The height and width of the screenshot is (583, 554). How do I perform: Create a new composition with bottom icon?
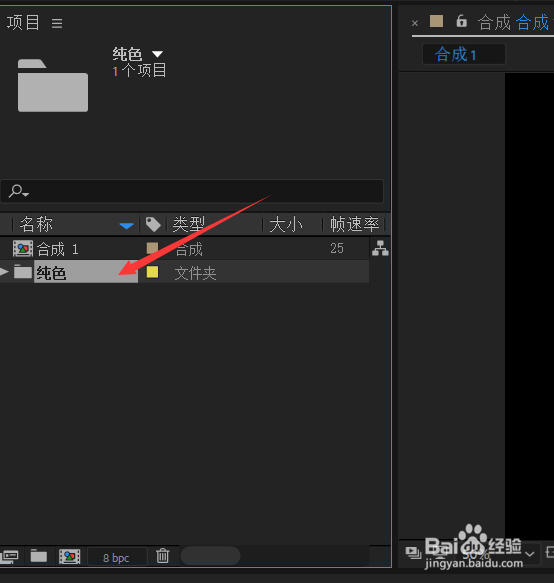click(70, 557)
